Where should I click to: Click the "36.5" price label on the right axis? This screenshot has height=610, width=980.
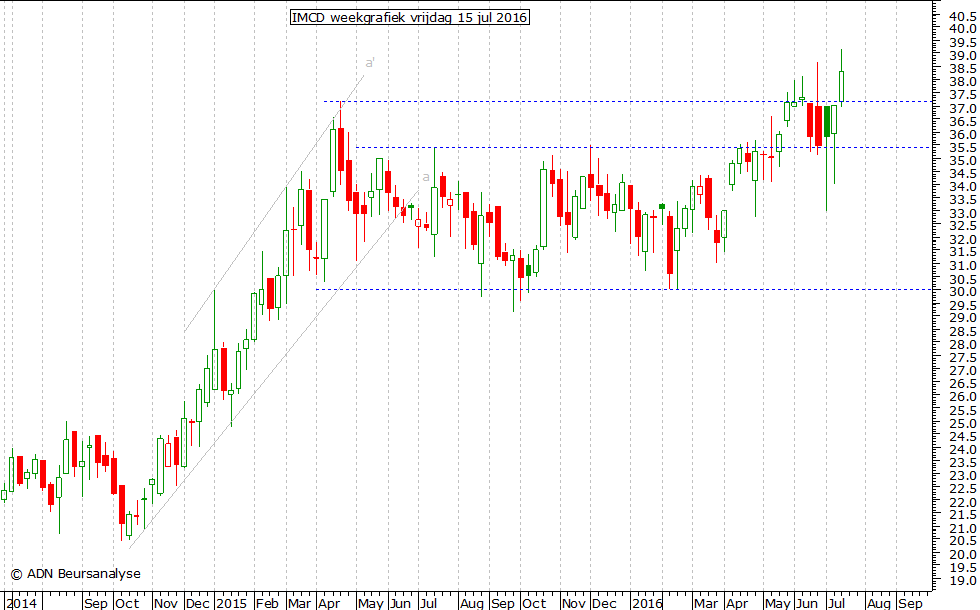[962, 121]
